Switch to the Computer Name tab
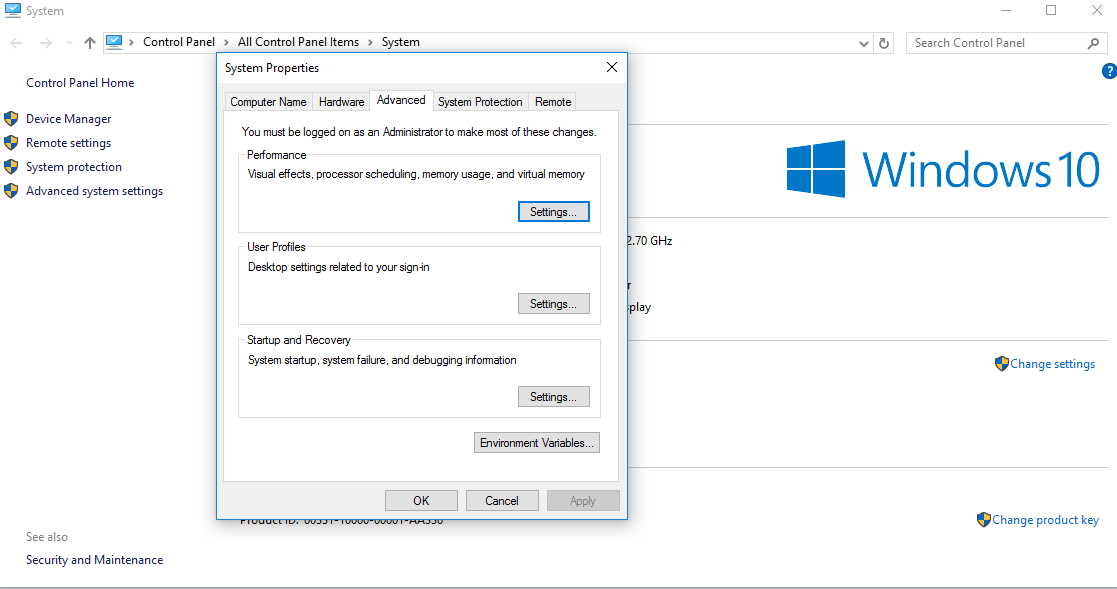Viewport: 1117px width, 589px height. point(268,102)
